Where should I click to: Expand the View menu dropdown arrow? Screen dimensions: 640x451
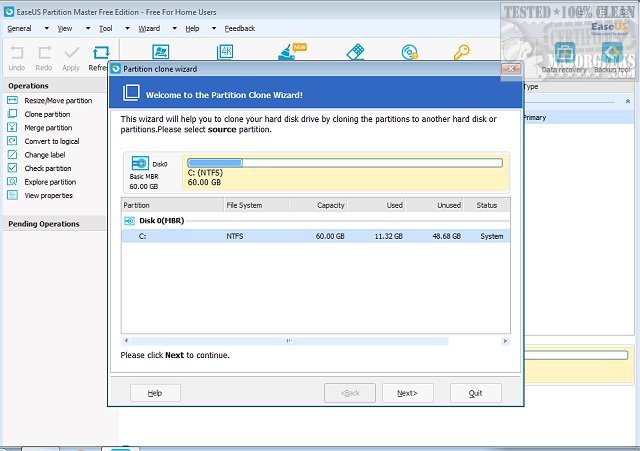click(x=88, y=29)
